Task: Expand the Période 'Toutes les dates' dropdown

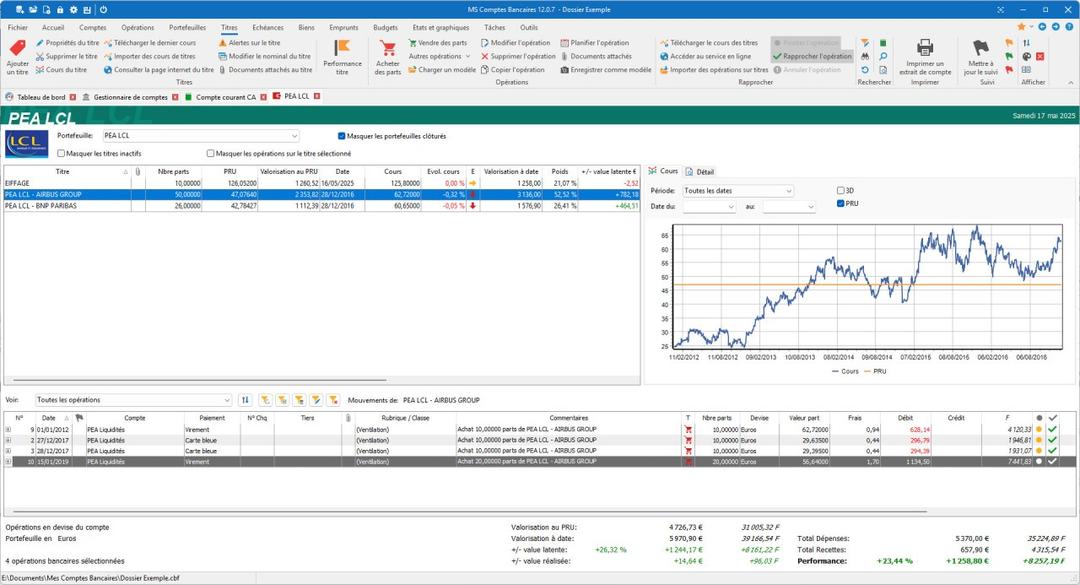Action: pyautogui.click(x=788, y=190)
